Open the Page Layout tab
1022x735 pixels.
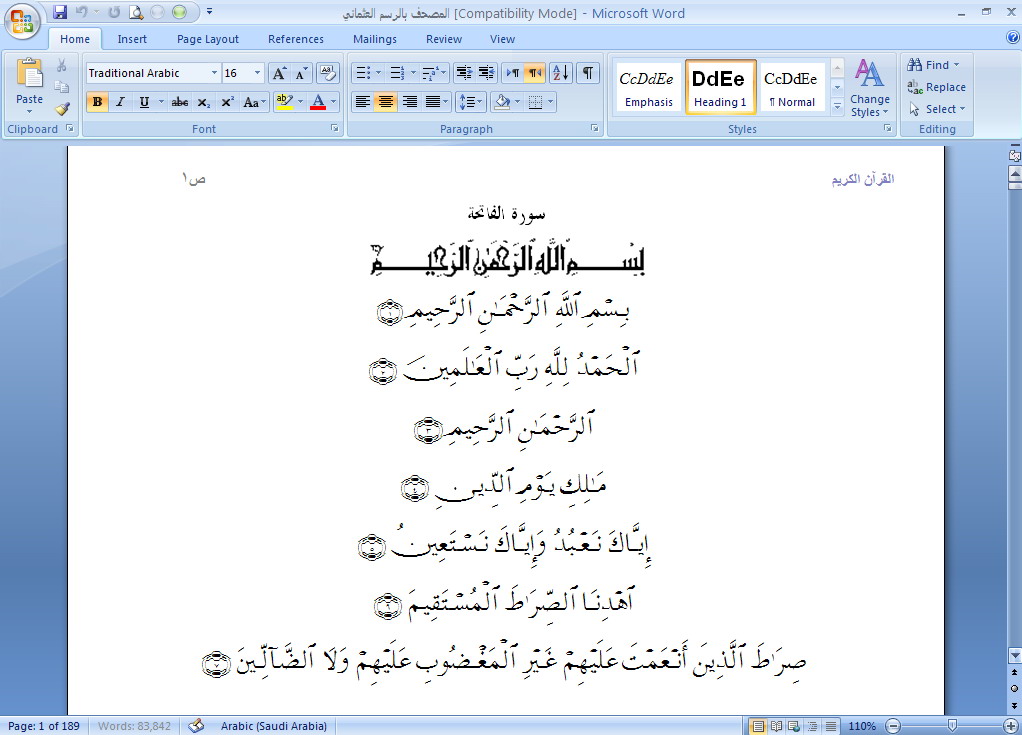tap(208, 39)
